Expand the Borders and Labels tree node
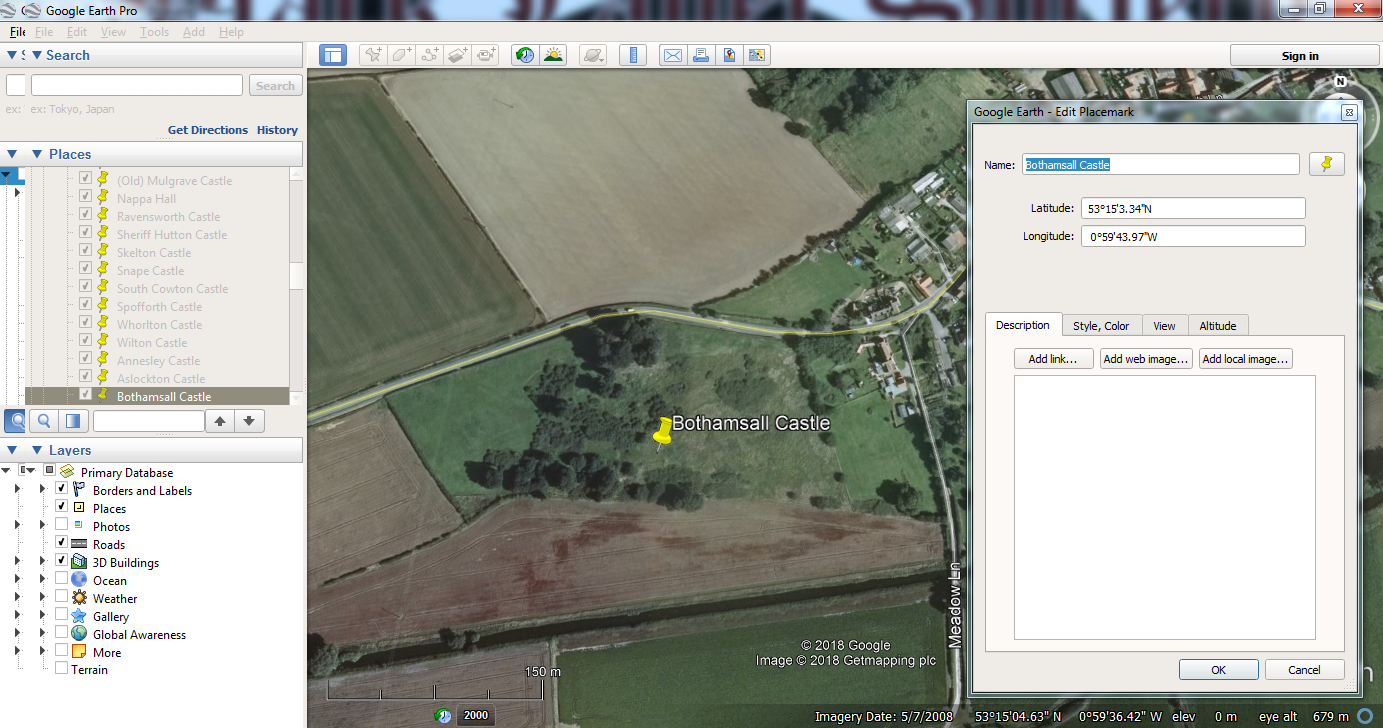Image resolution: width=1383 pixels, height=728 pixels. pyautogui.click(x=42, y=490)
